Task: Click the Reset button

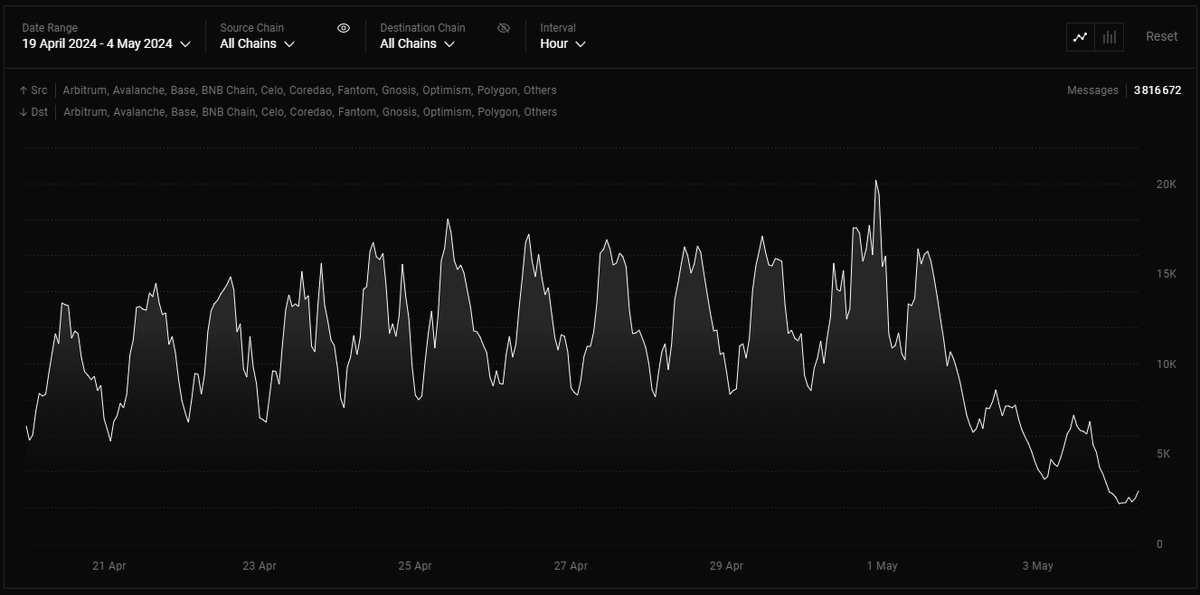Action: pos(1161,36)
